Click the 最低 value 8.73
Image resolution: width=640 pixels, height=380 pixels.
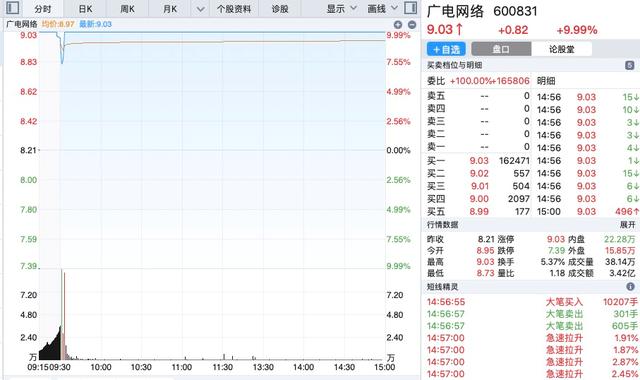pyautogui.click(x=485, y=273)
